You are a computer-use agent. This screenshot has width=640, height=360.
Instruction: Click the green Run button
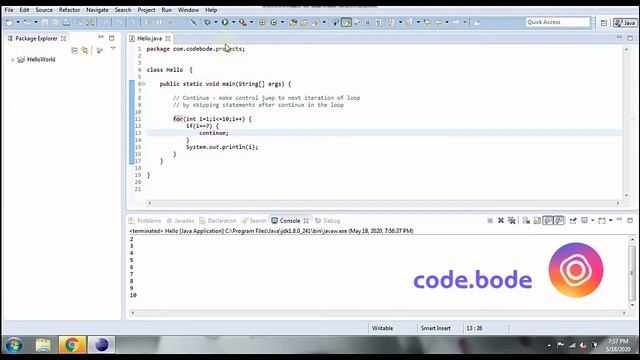[225, 22]
